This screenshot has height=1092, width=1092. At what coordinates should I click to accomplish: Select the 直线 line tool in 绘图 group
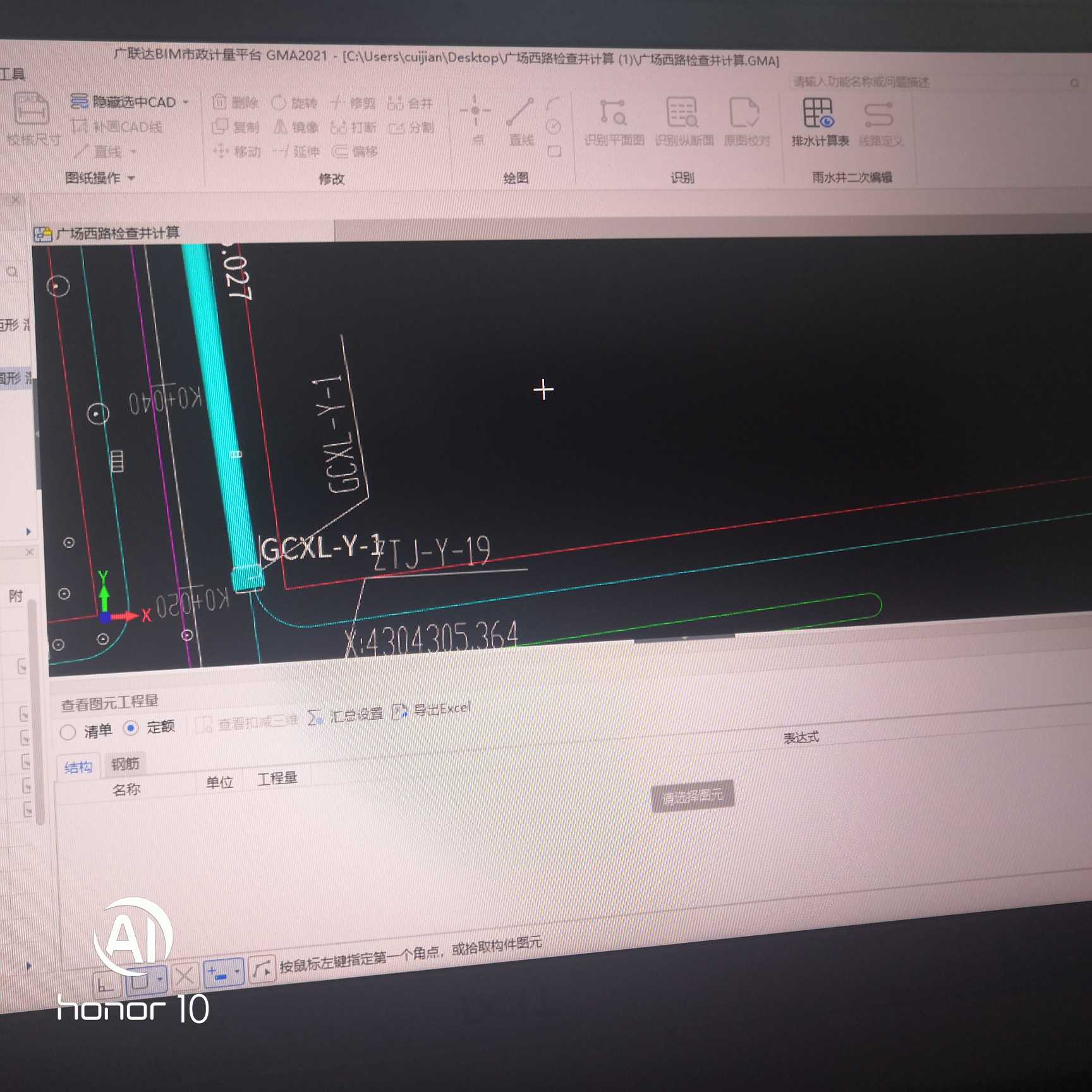point(521,121)
